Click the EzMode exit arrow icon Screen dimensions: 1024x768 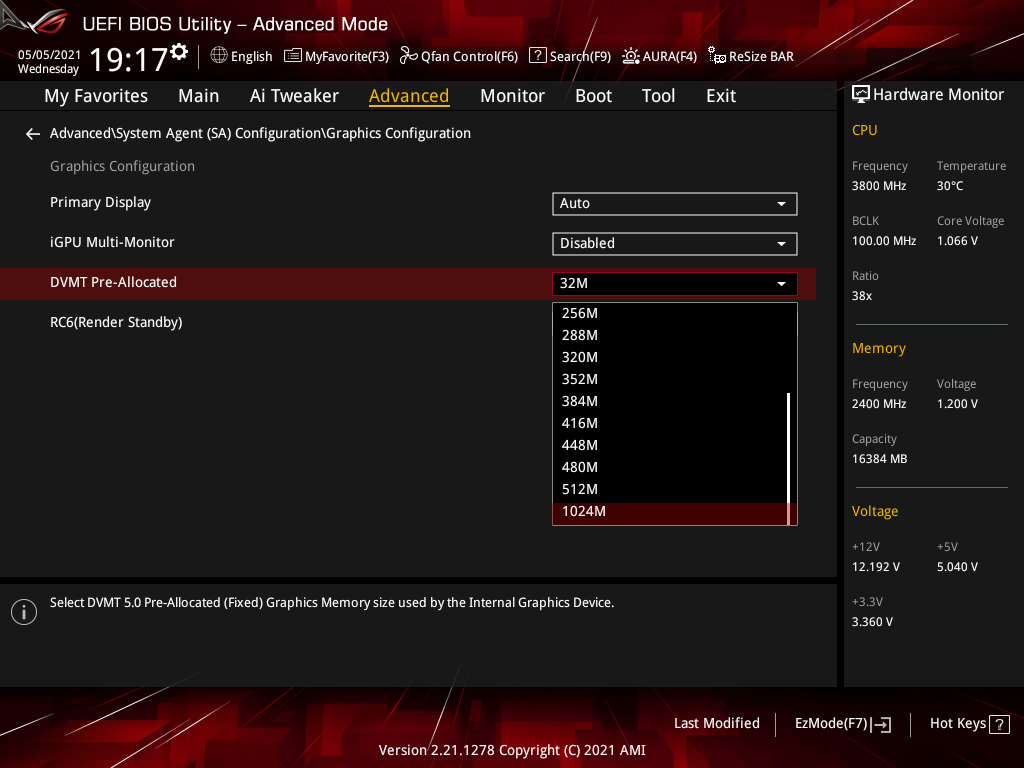point(881,724)
